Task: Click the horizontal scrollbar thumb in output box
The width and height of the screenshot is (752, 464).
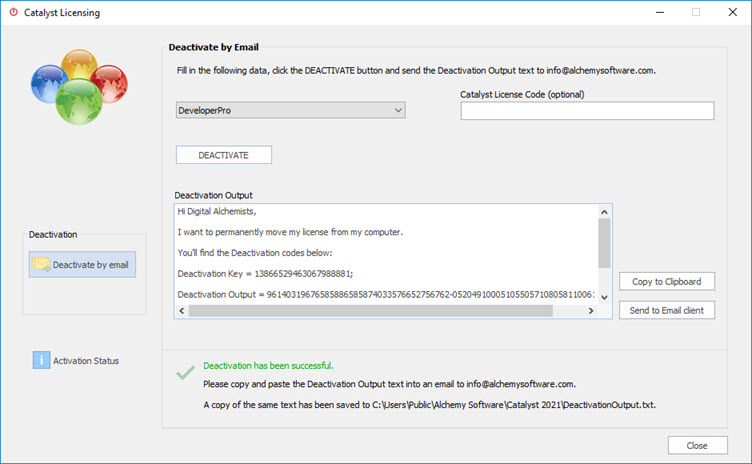Action: [x=371, y=311]
